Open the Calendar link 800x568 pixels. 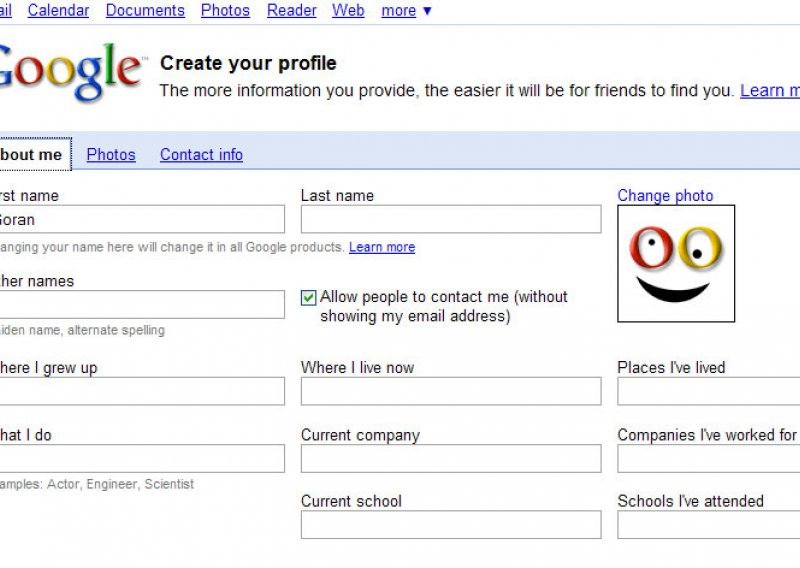point(58,10)
